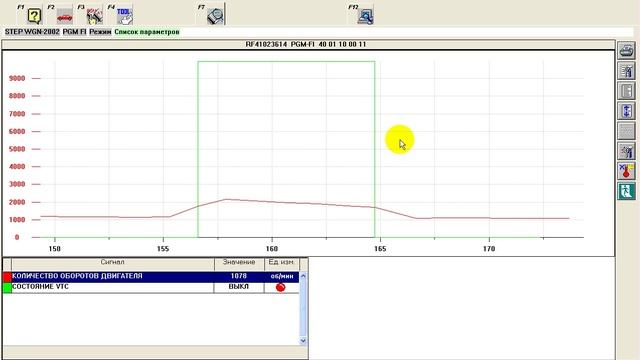Click the green exit door icon
This screenshot has height=360, width=640.
(x=626, y=191)
